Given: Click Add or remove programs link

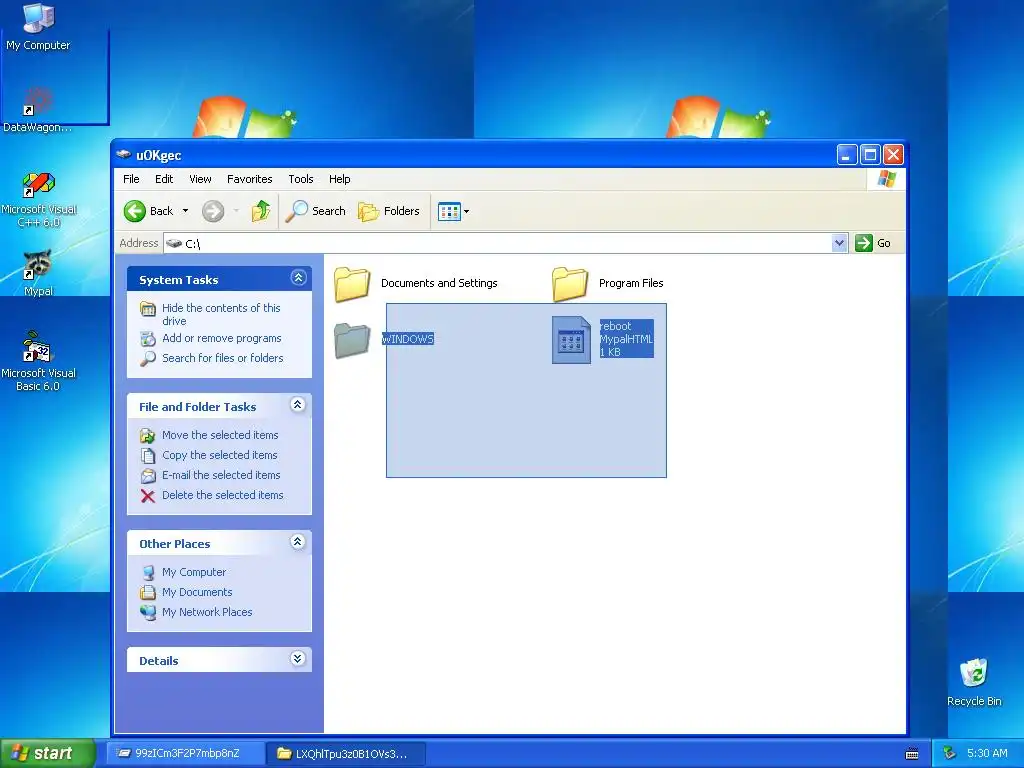Looking at the screenshot, I should [x=222, y=338].
